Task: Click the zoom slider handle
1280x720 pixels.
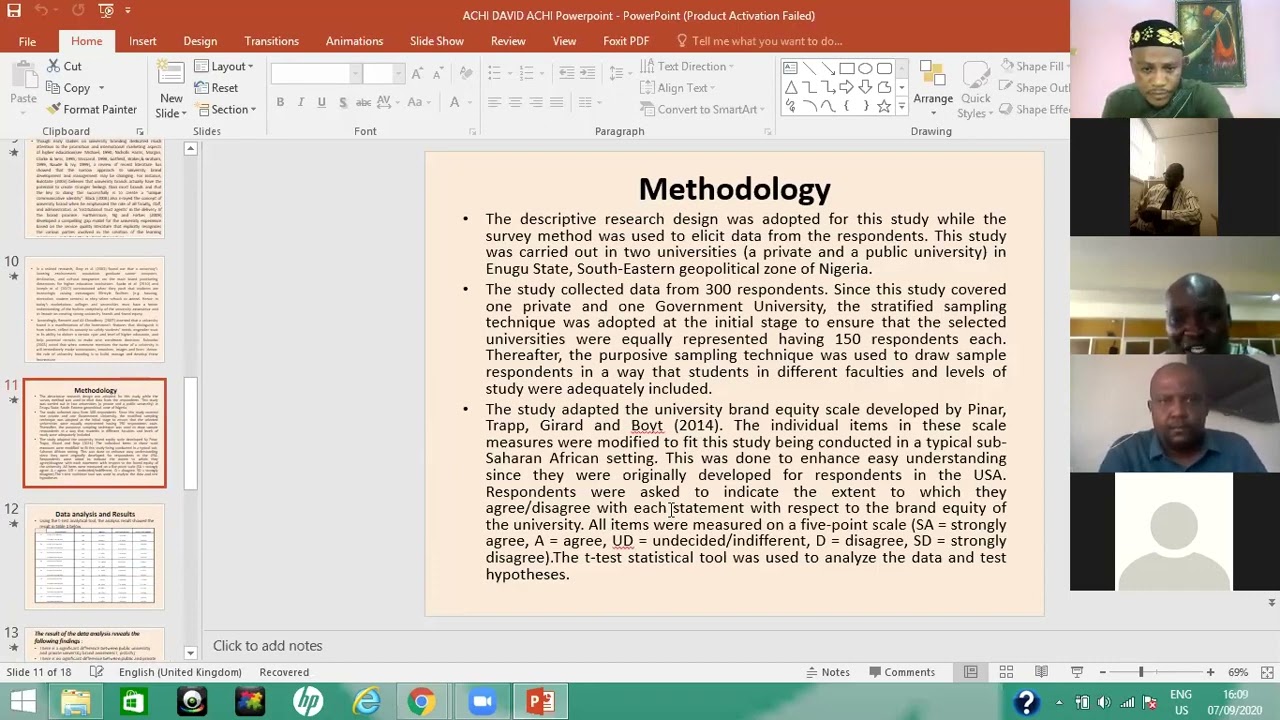Action: click(1141, 672)
